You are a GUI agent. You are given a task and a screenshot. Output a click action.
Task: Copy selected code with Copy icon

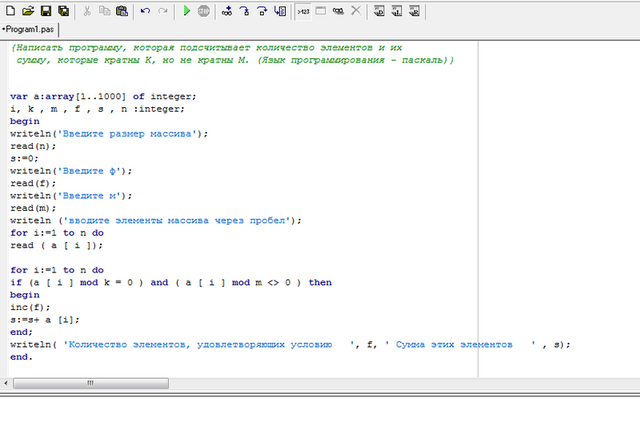click(104, 11)
